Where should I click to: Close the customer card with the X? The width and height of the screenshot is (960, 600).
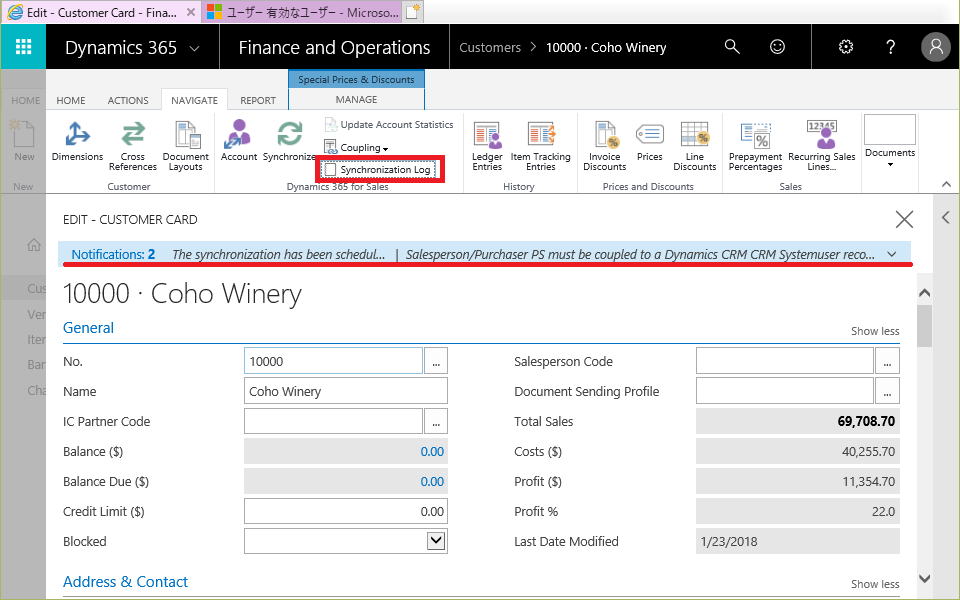coord(904,219)
